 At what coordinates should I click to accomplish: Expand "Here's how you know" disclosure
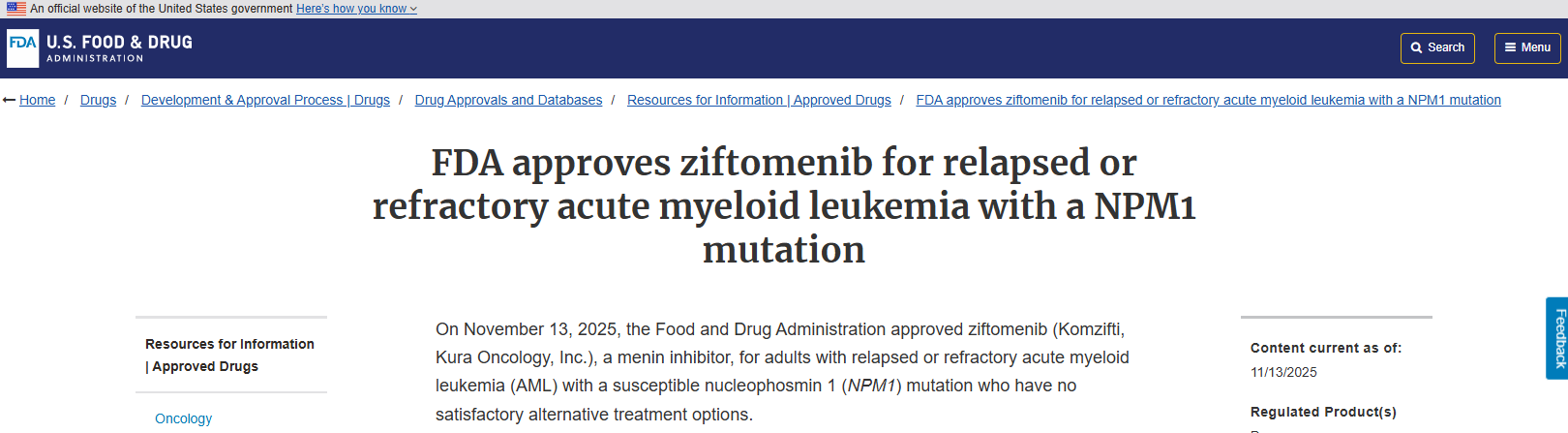(356, 9)
